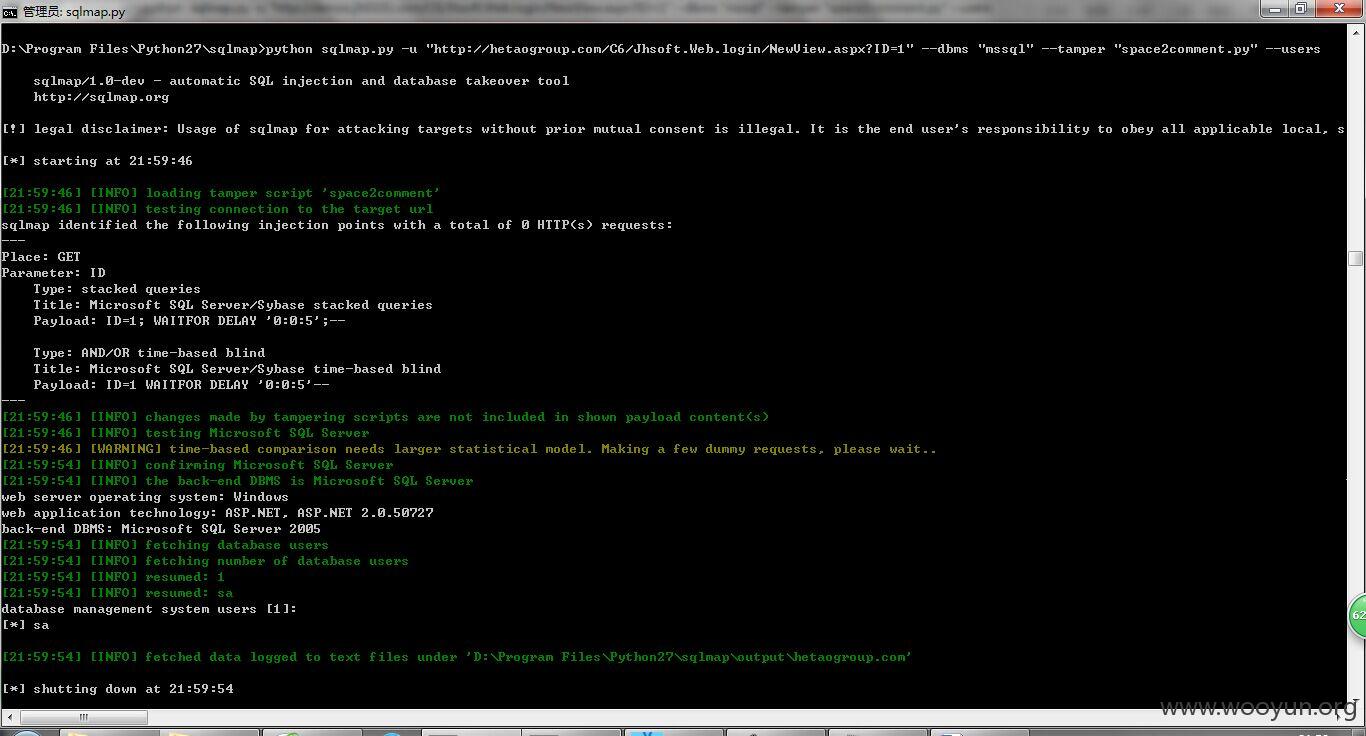Maximize the sqlmap.py console window

click(1300, 9)
